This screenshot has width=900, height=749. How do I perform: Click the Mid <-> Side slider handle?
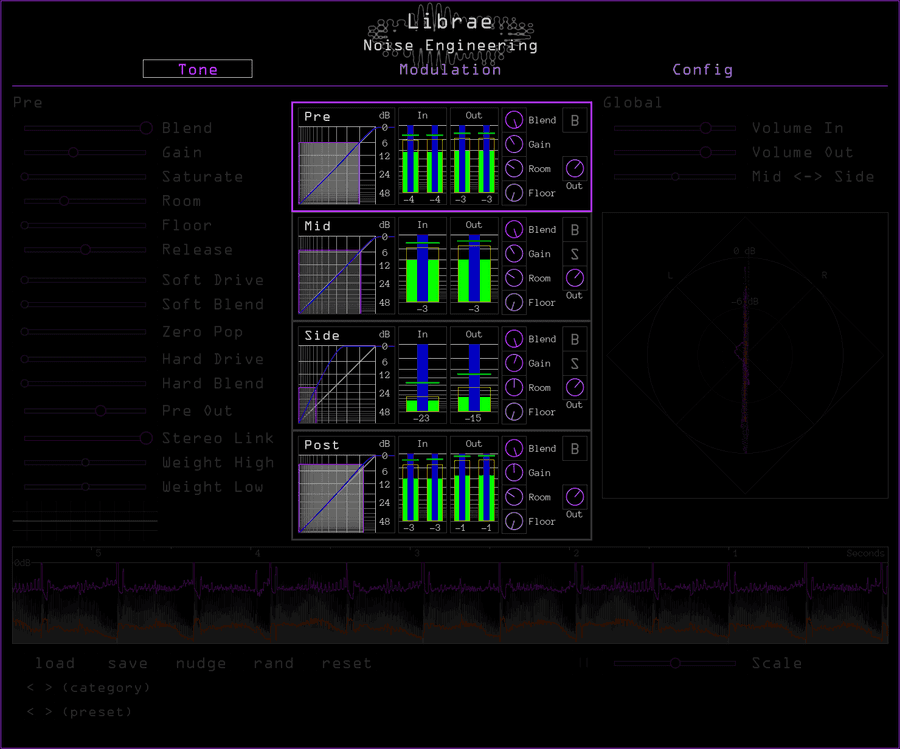point(676,176)
